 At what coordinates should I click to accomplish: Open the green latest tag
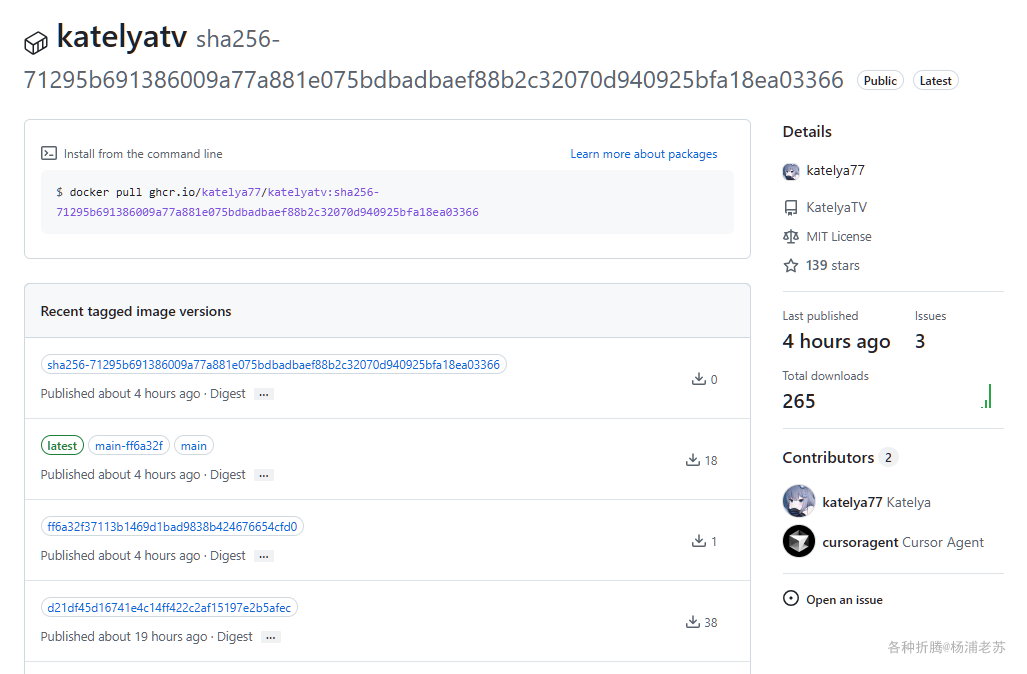point(62,445)
